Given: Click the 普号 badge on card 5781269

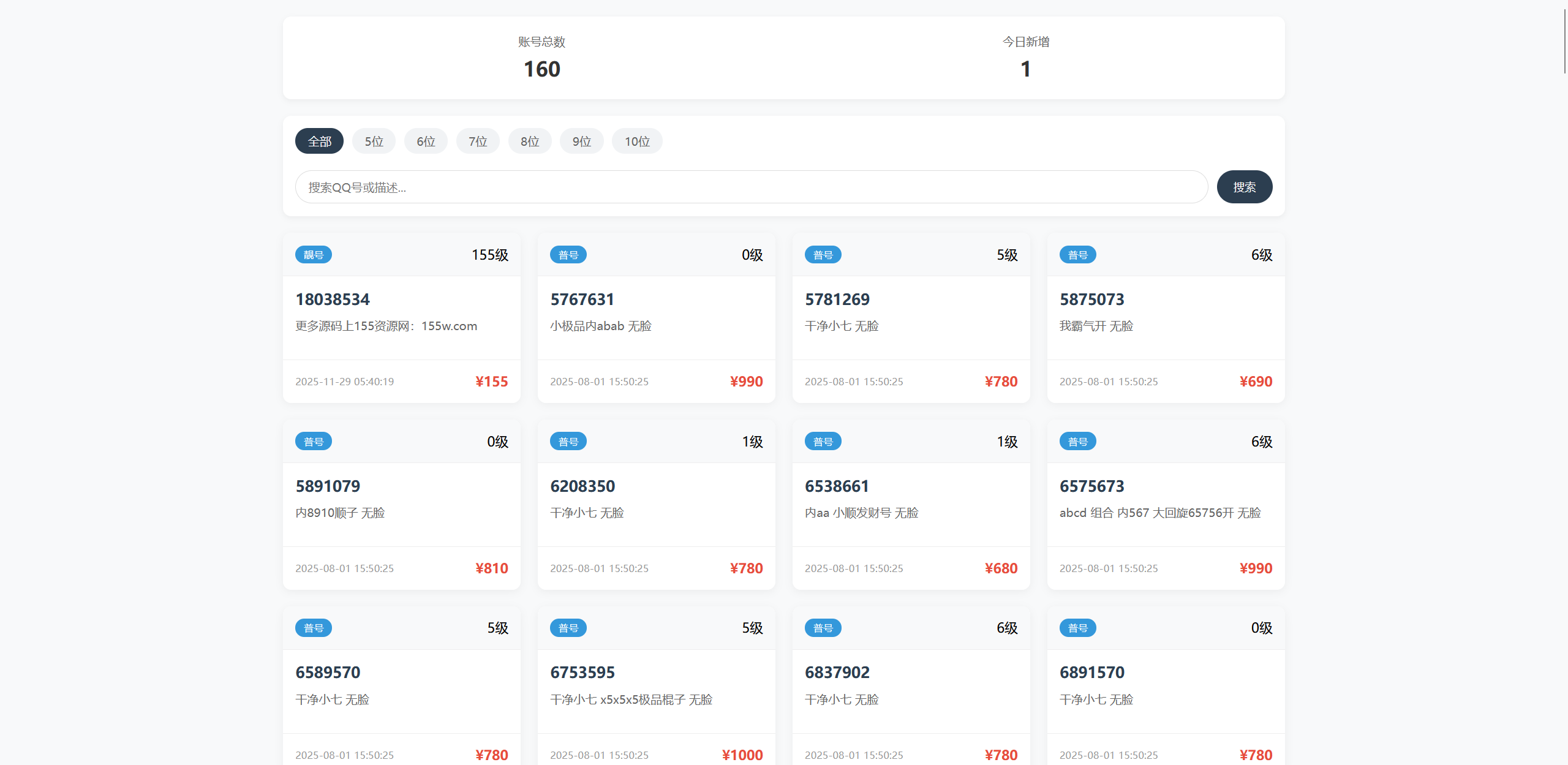Looking at the screenshot, I should [823, 255].
